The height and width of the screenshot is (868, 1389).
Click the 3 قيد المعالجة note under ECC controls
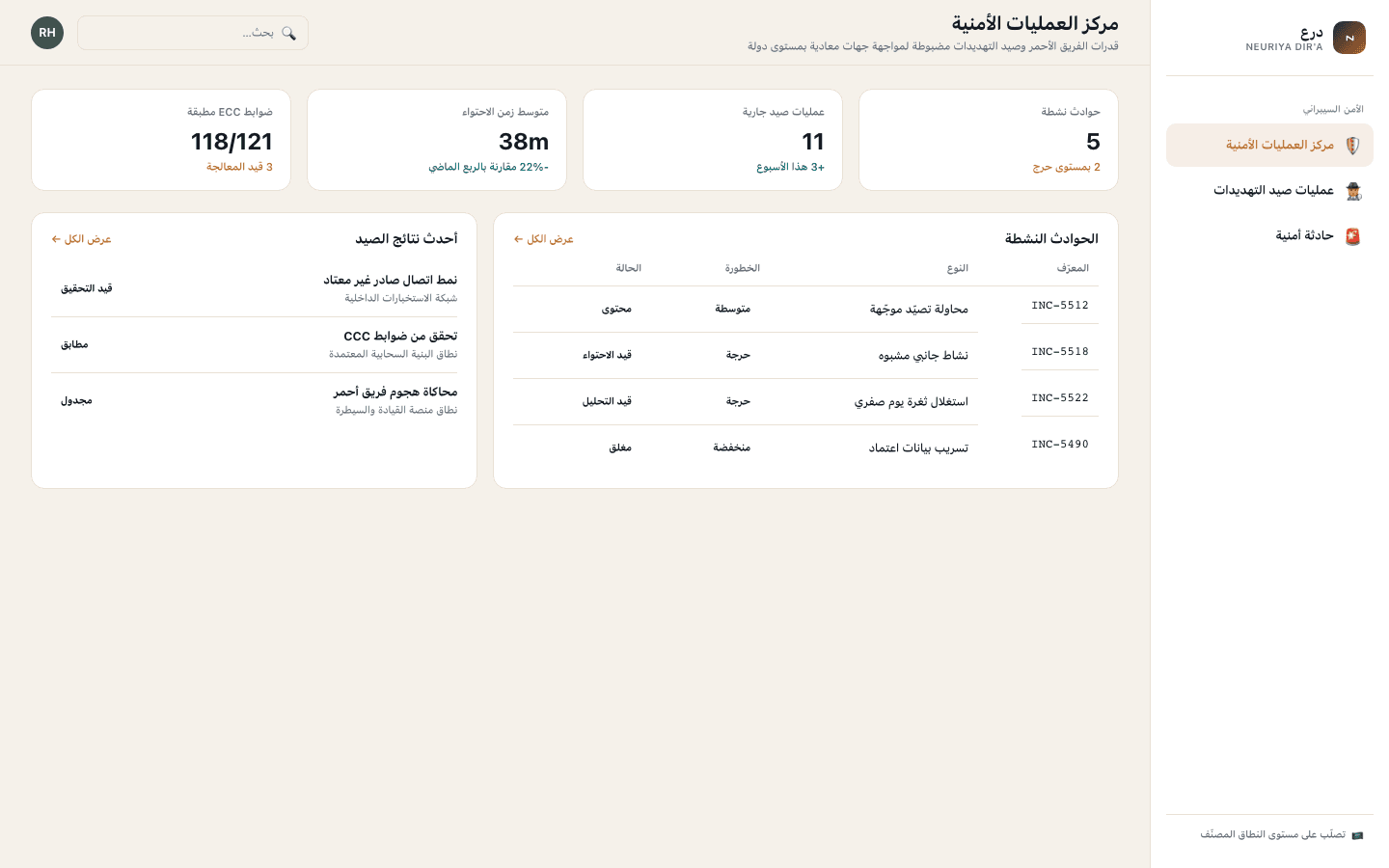coord(239,167)
